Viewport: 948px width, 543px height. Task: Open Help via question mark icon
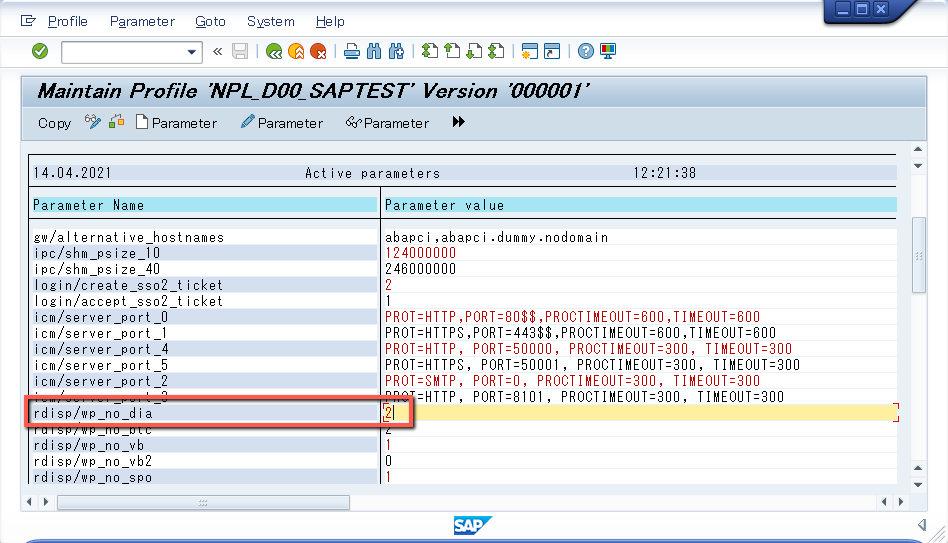click(585, 51)
